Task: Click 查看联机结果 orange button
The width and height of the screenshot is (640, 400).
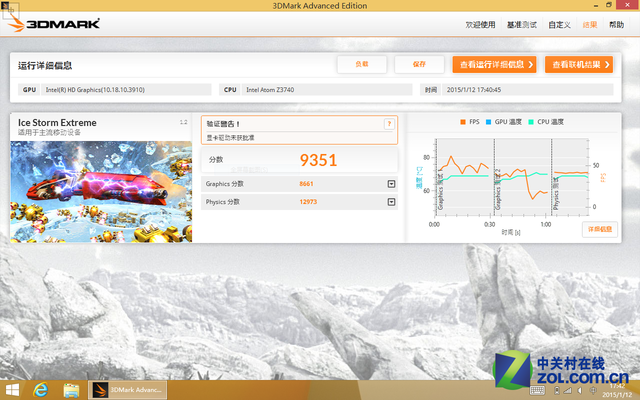Action: click(x=579, y=64)
